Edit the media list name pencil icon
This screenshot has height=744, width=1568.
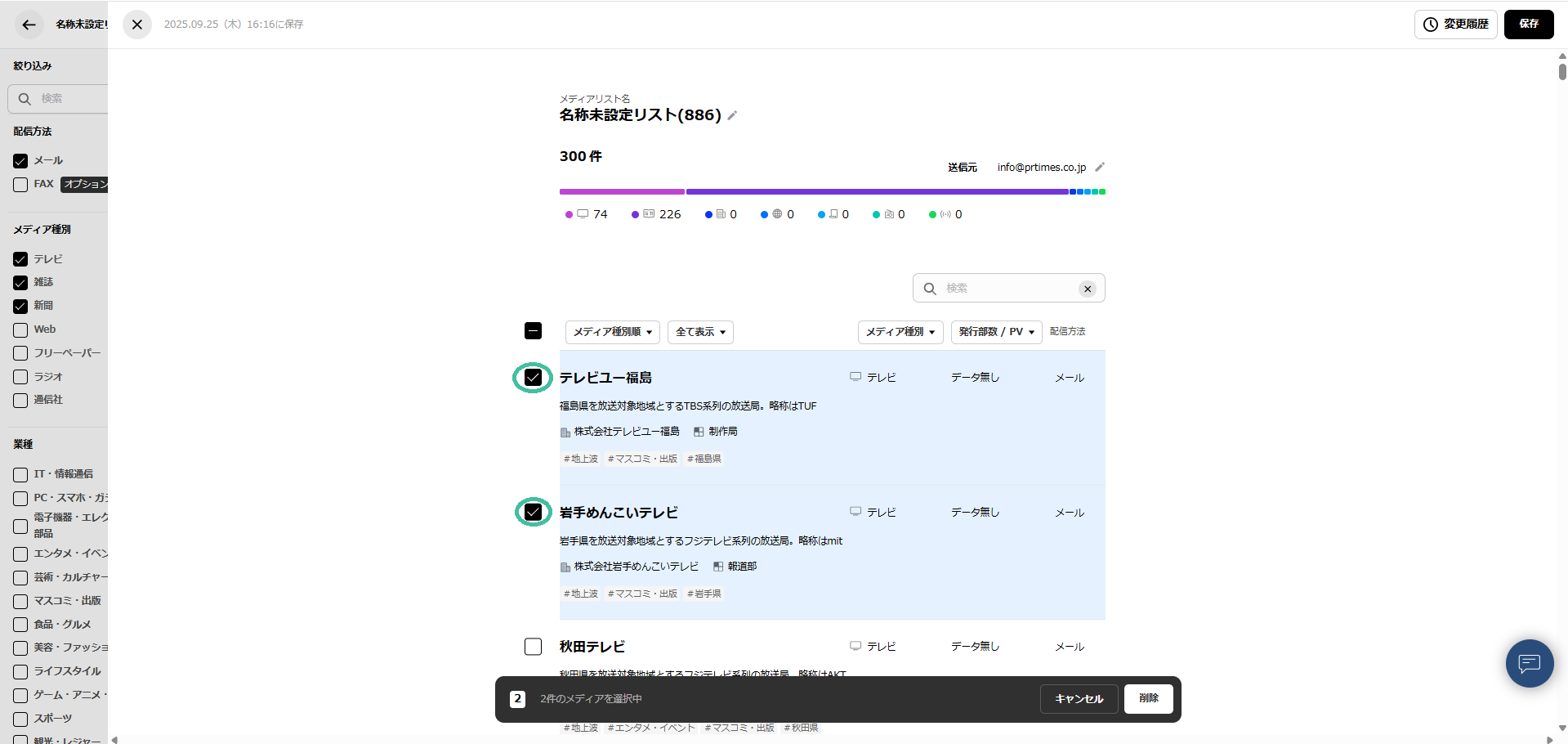[x=732, y=115]
